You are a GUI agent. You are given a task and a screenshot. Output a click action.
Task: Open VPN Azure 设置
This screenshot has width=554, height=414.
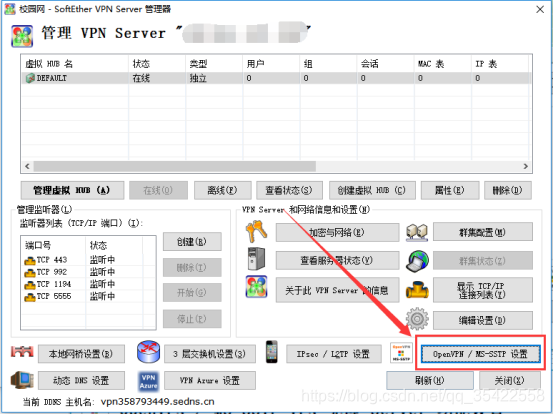tap(210, 380)
